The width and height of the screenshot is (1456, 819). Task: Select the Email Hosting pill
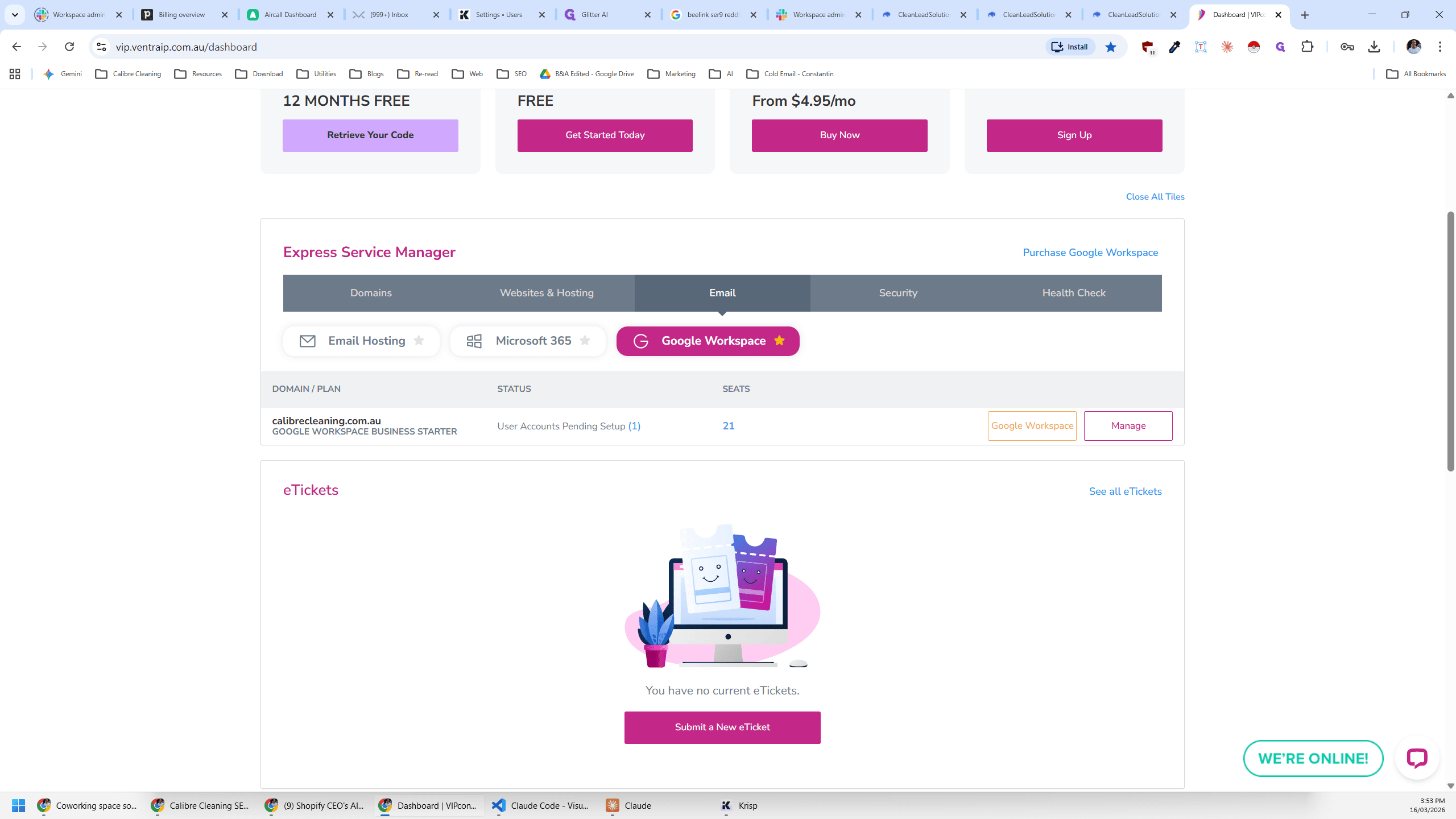coord(362,341)
